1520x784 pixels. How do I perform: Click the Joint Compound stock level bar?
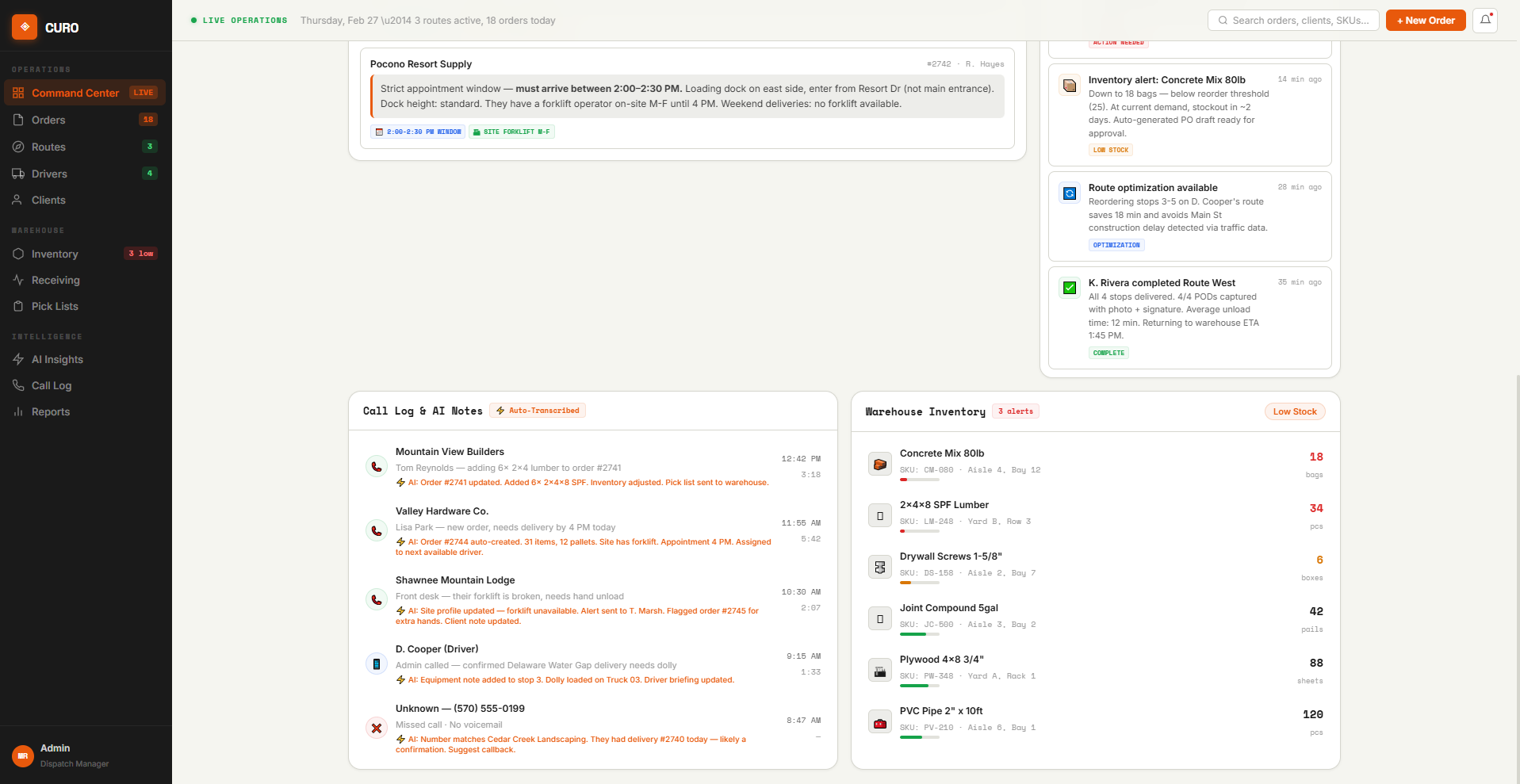(920, 634)
